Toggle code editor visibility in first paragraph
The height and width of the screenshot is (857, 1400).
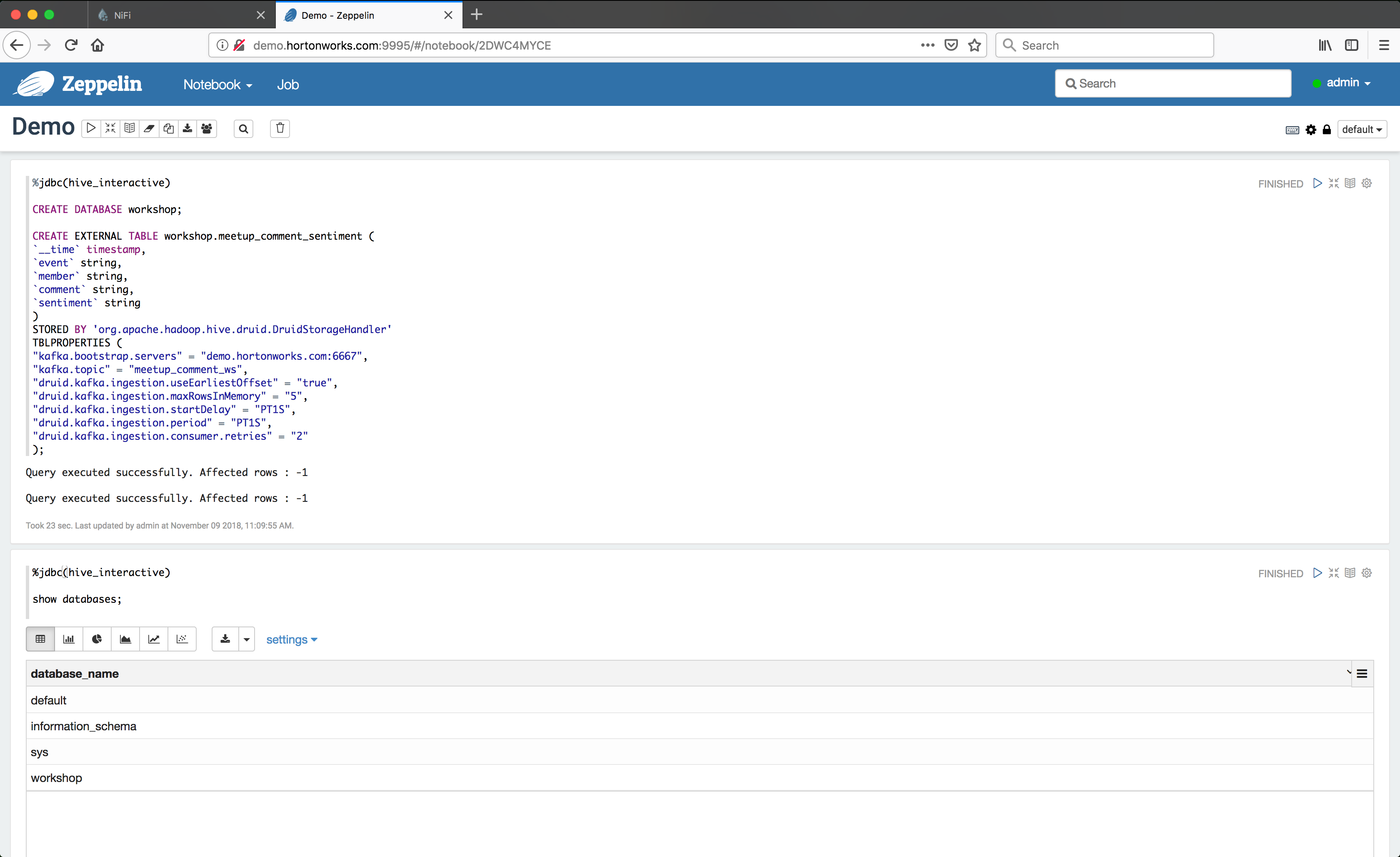click(1333, 183)
